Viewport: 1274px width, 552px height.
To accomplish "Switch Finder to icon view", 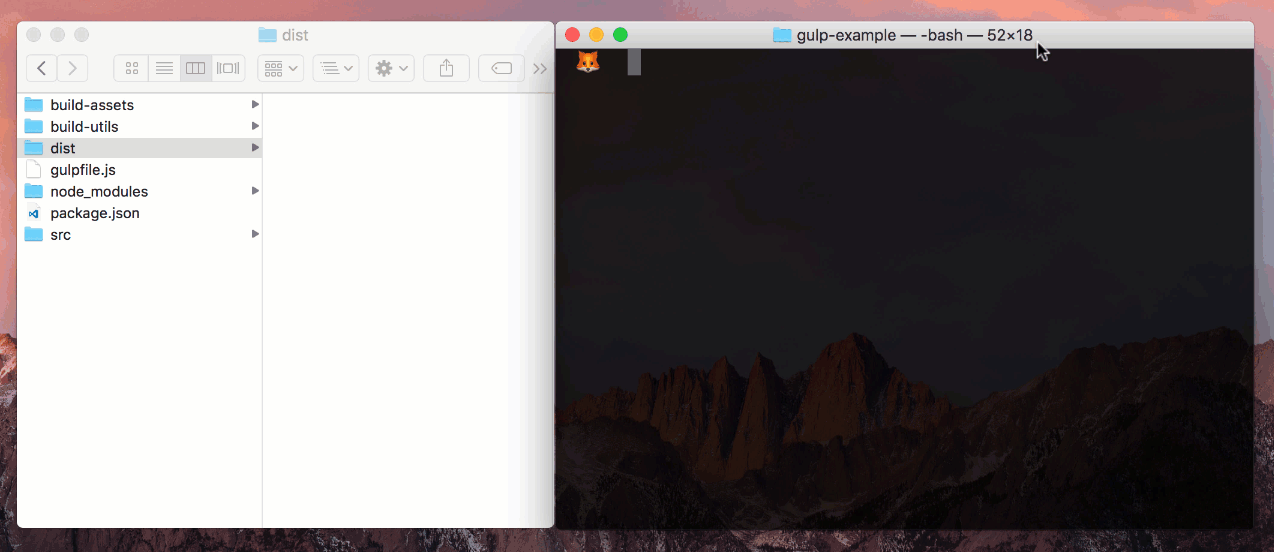I will [131, 68].
